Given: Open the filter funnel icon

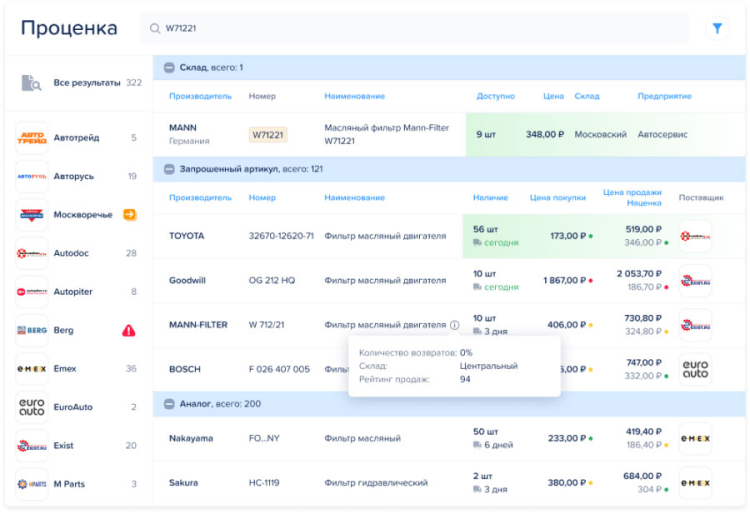Looking at the screenshot, I should pyautogui.click(x=717, y=29).
